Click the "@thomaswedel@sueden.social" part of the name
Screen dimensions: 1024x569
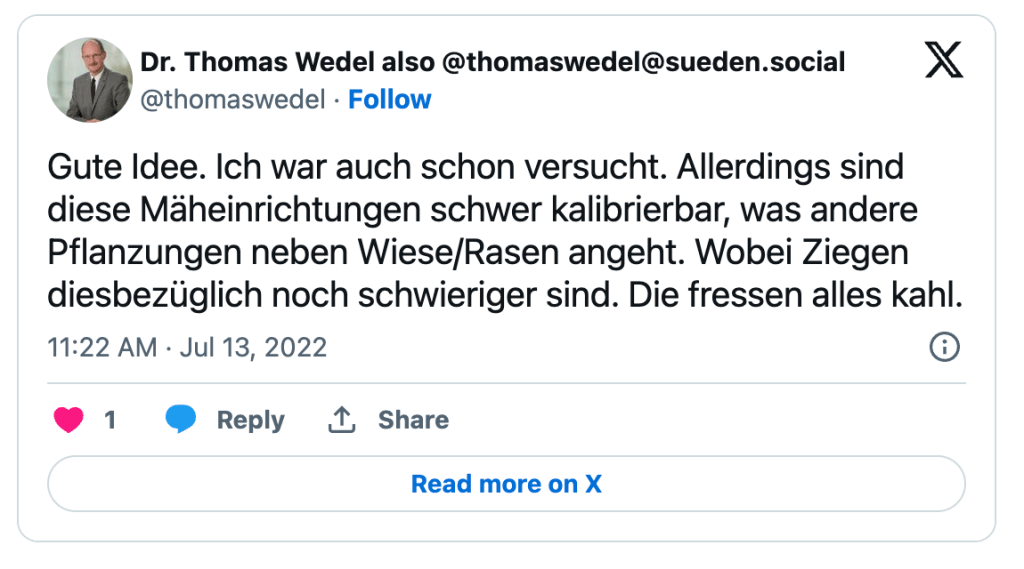pos(642,62)
